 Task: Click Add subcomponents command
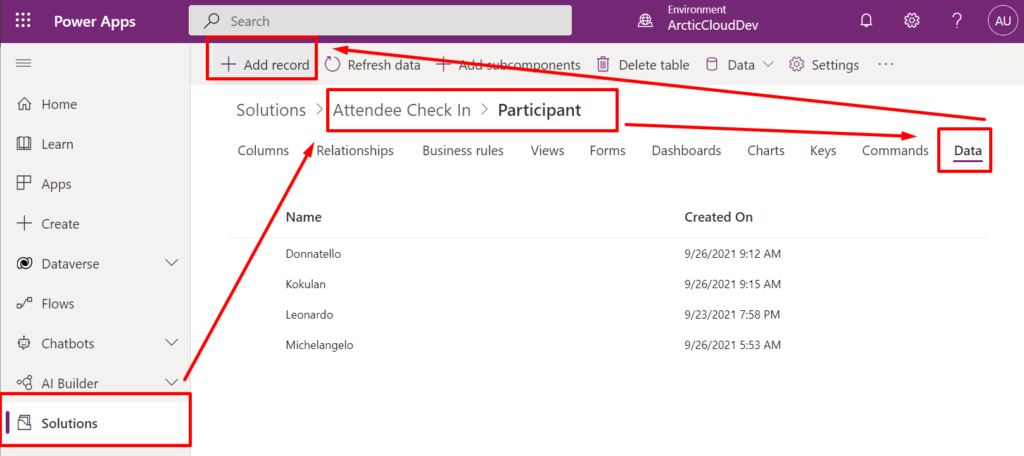pyautogui.click(x=508, y=65)
